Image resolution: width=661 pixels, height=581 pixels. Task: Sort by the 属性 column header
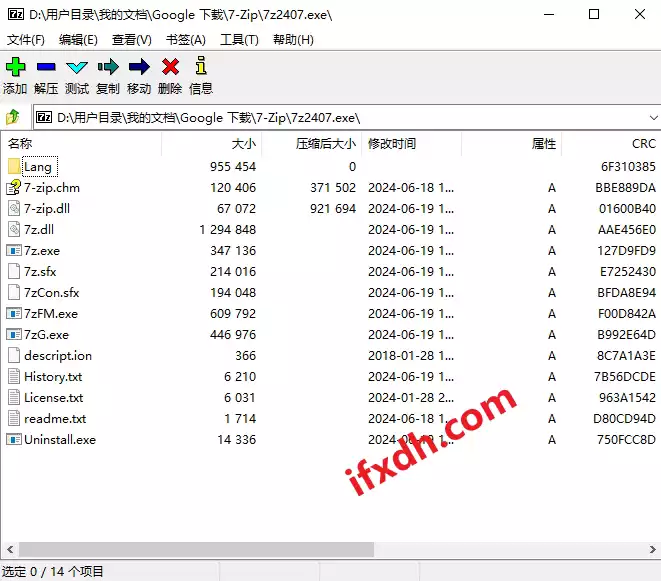[x=511, y=144]
